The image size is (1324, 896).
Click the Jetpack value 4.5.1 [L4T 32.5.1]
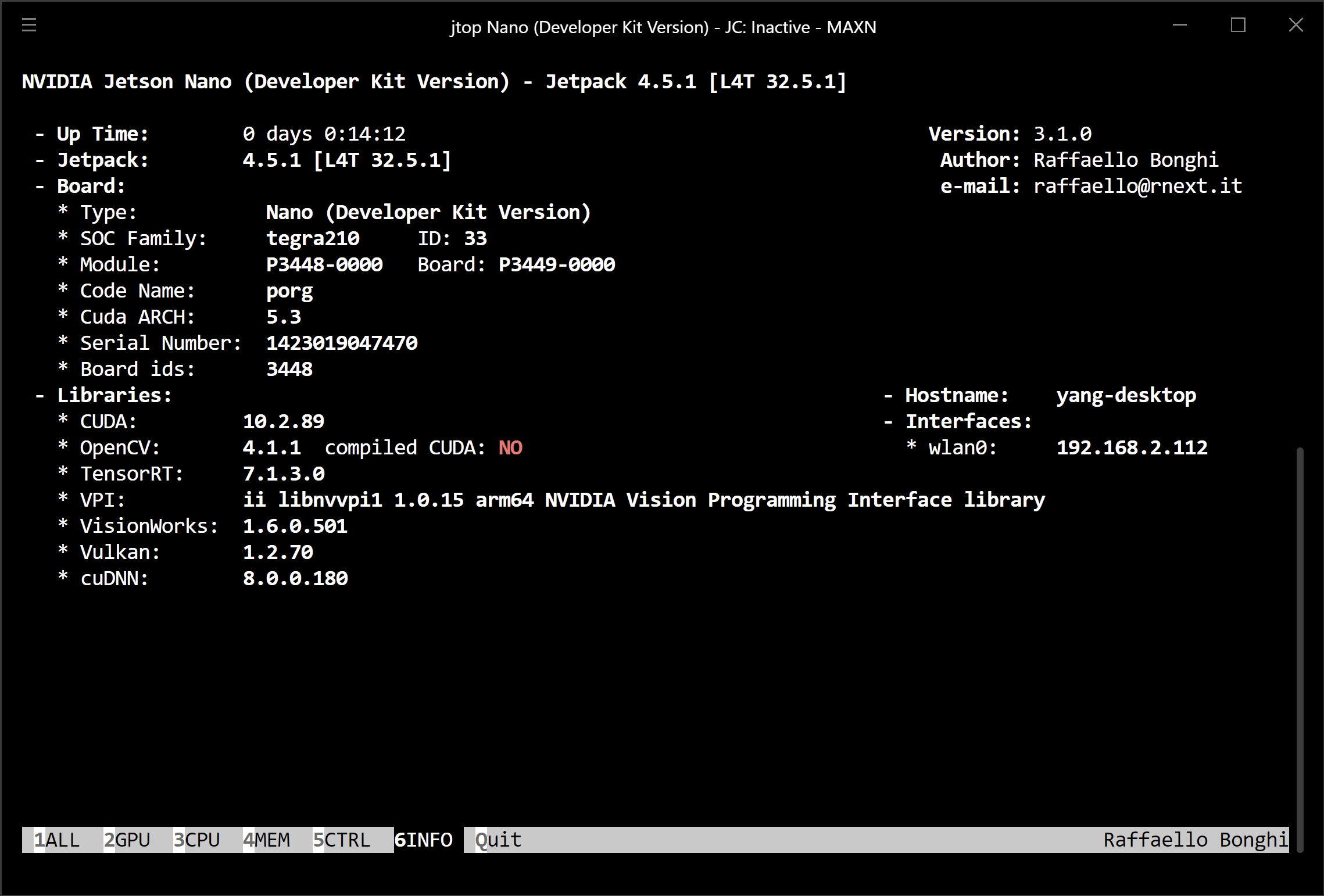pos(348,160)
